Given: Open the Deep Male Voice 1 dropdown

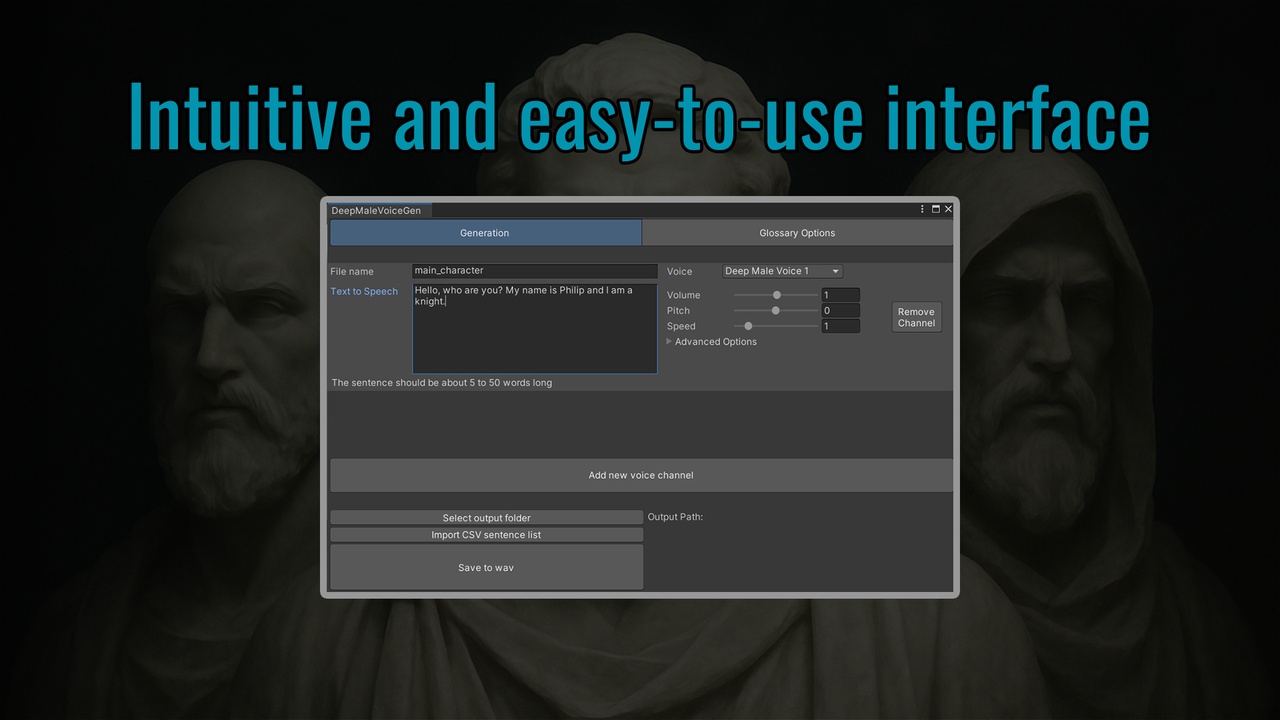Looking at the screenshot, I should pos(783,271).
